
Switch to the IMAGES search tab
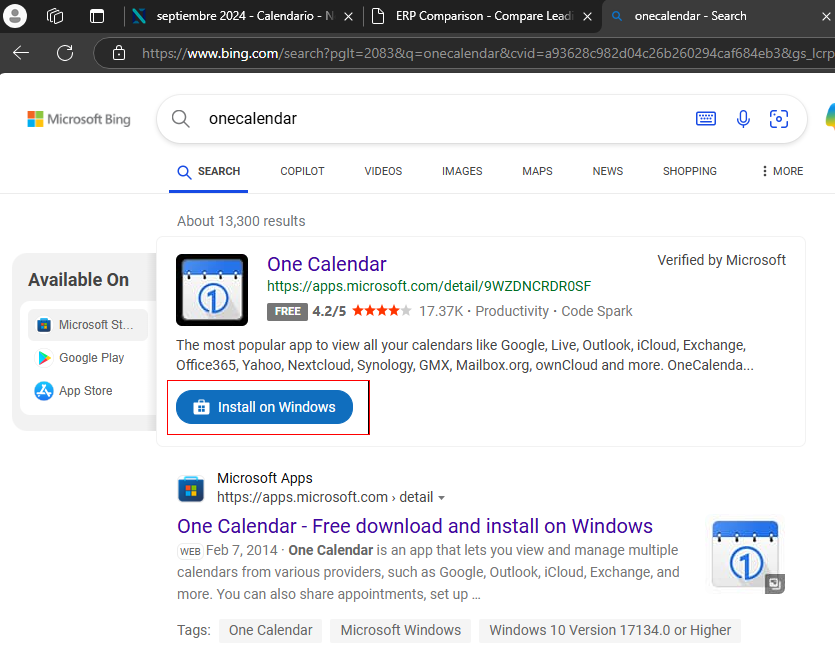(462, 171)
